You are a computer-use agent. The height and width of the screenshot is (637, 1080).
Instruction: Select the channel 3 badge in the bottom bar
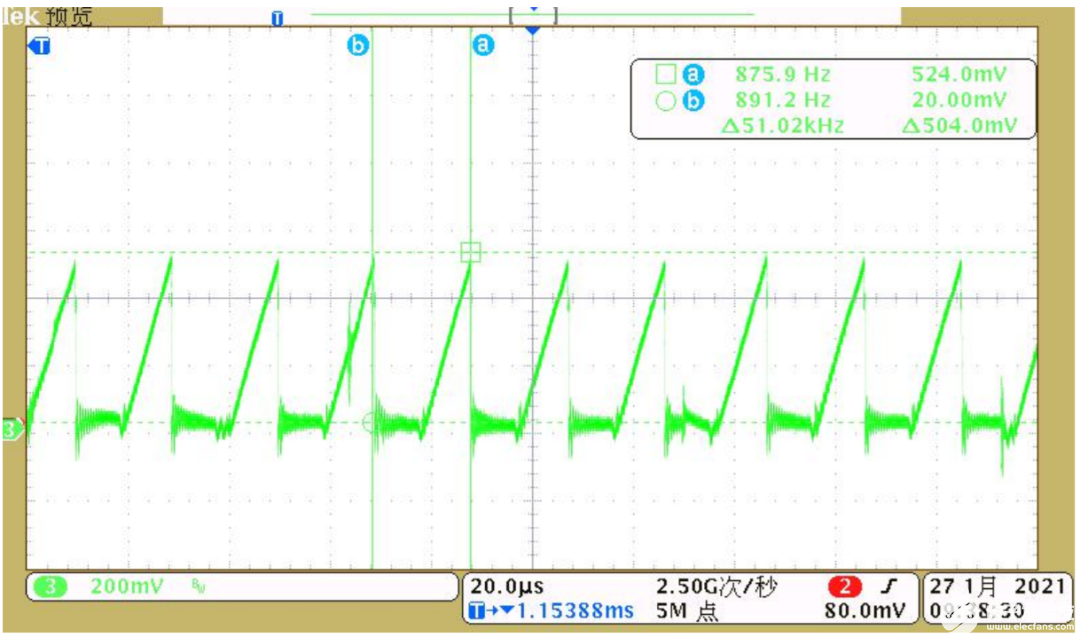[x=50, y=587]
